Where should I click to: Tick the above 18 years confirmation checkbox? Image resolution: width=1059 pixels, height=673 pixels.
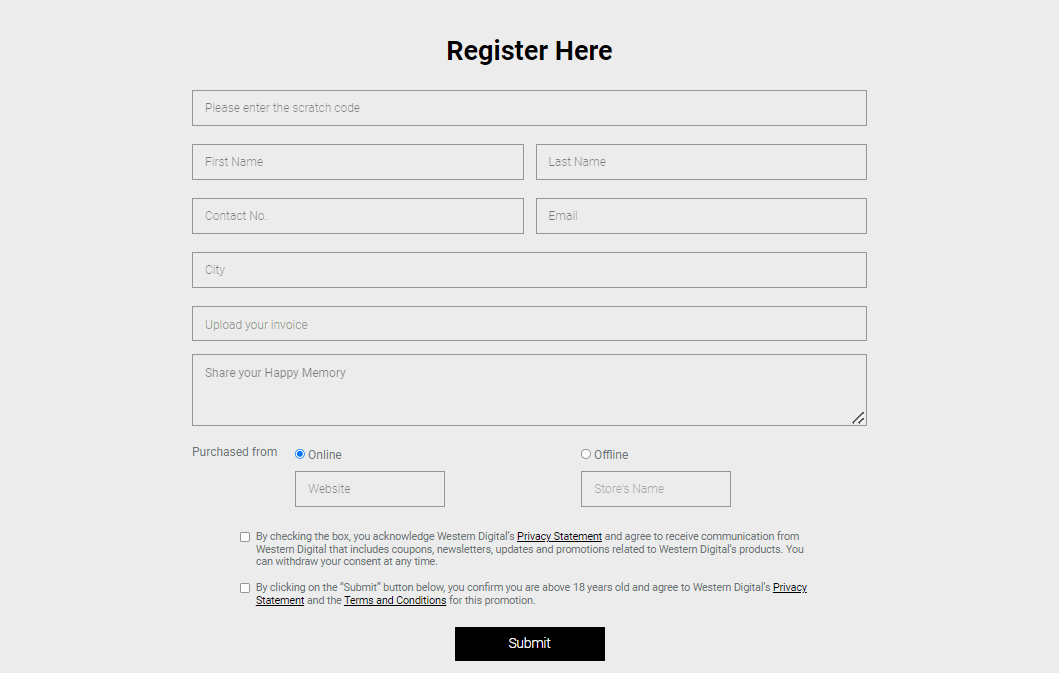(x=245, y=588)
